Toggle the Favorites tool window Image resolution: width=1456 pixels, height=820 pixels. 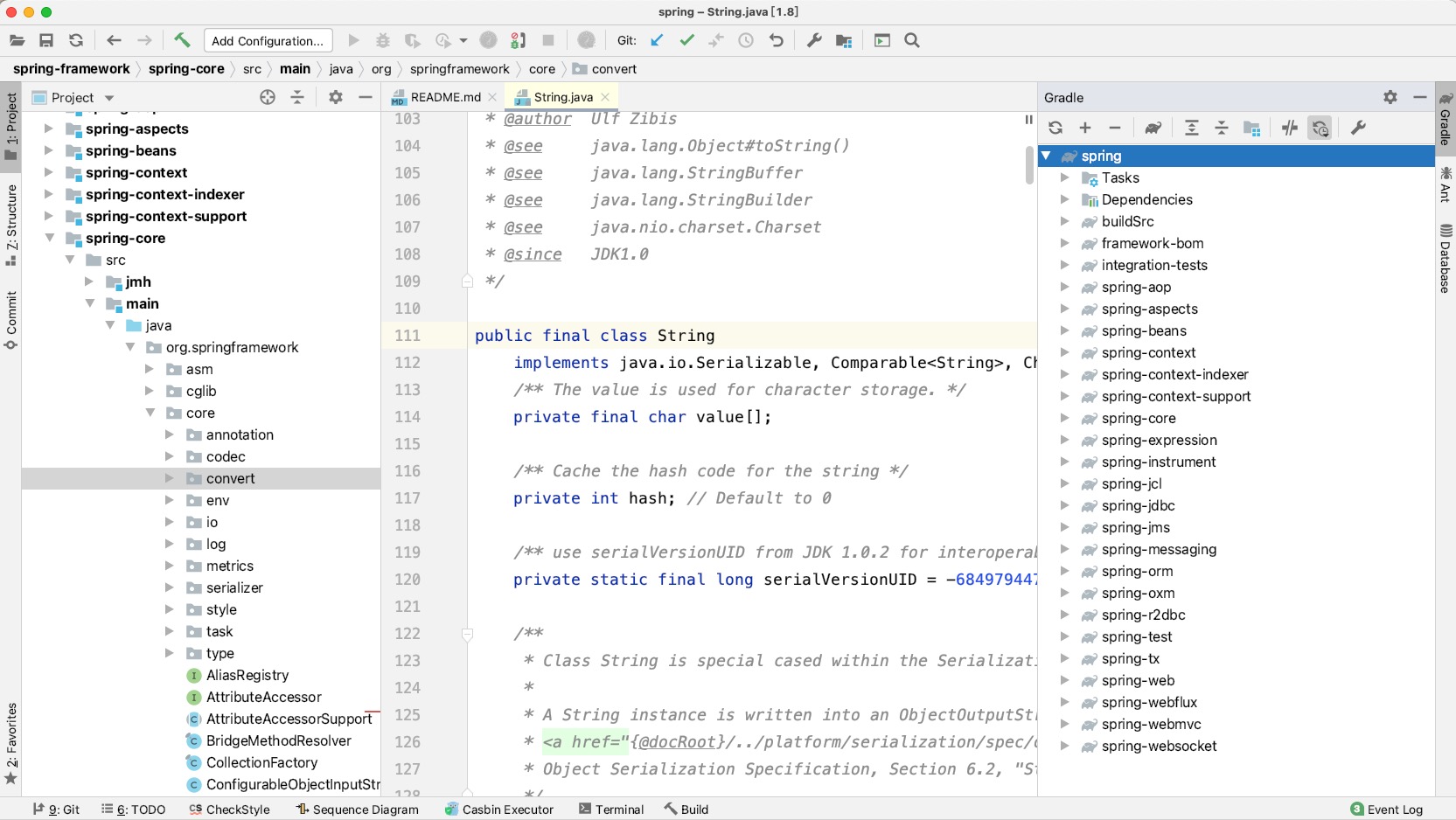coord(10,742)
